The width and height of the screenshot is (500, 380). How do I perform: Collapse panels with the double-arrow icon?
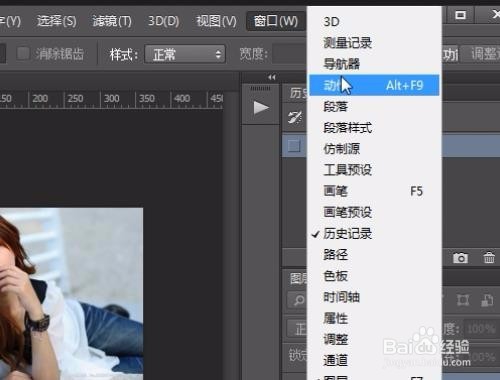(x=272, y=77)
